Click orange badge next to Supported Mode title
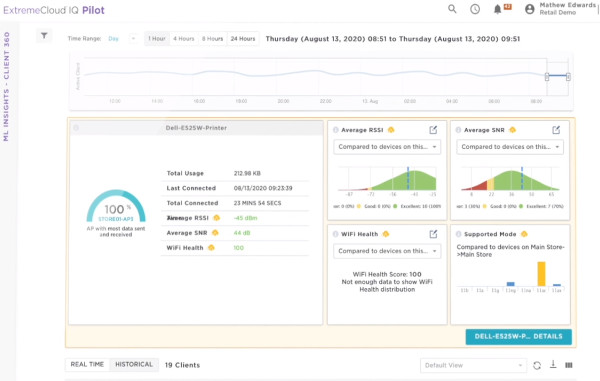600x381 pixels. point(524,234)
